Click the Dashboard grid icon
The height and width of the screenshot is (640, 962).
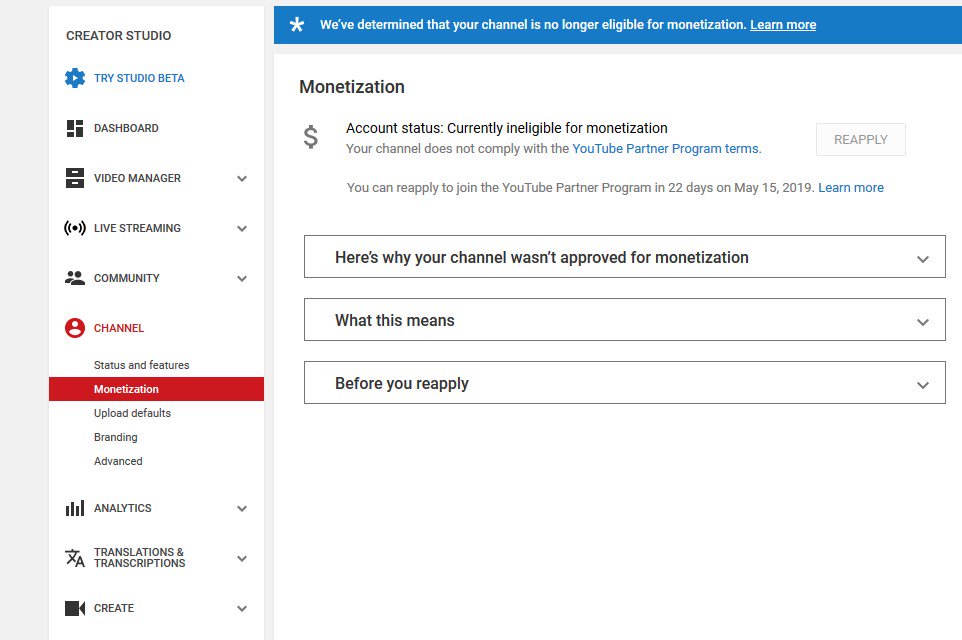coord(75,128)
